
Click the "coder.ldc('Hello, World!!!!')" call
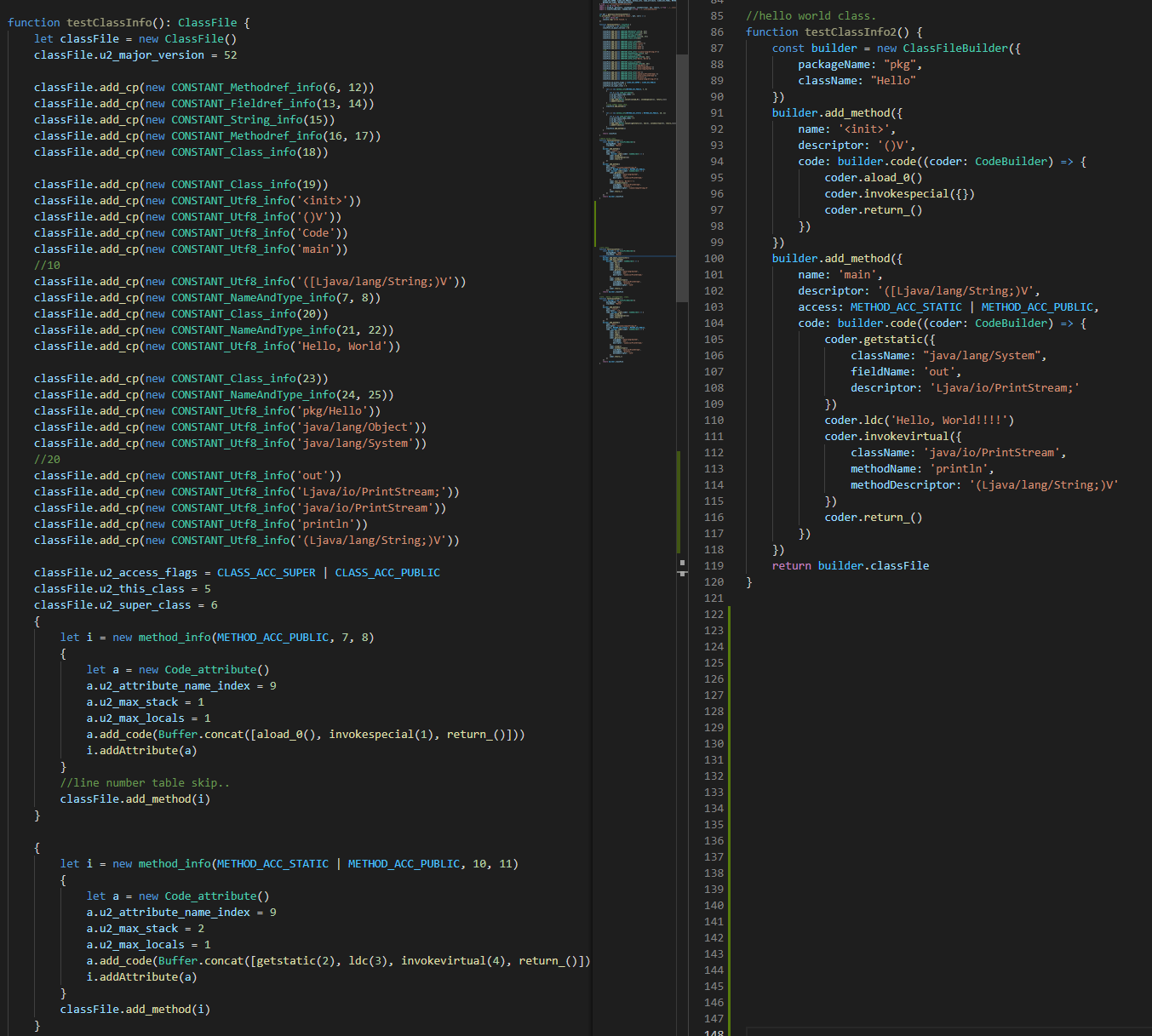(x=919, y=421)
